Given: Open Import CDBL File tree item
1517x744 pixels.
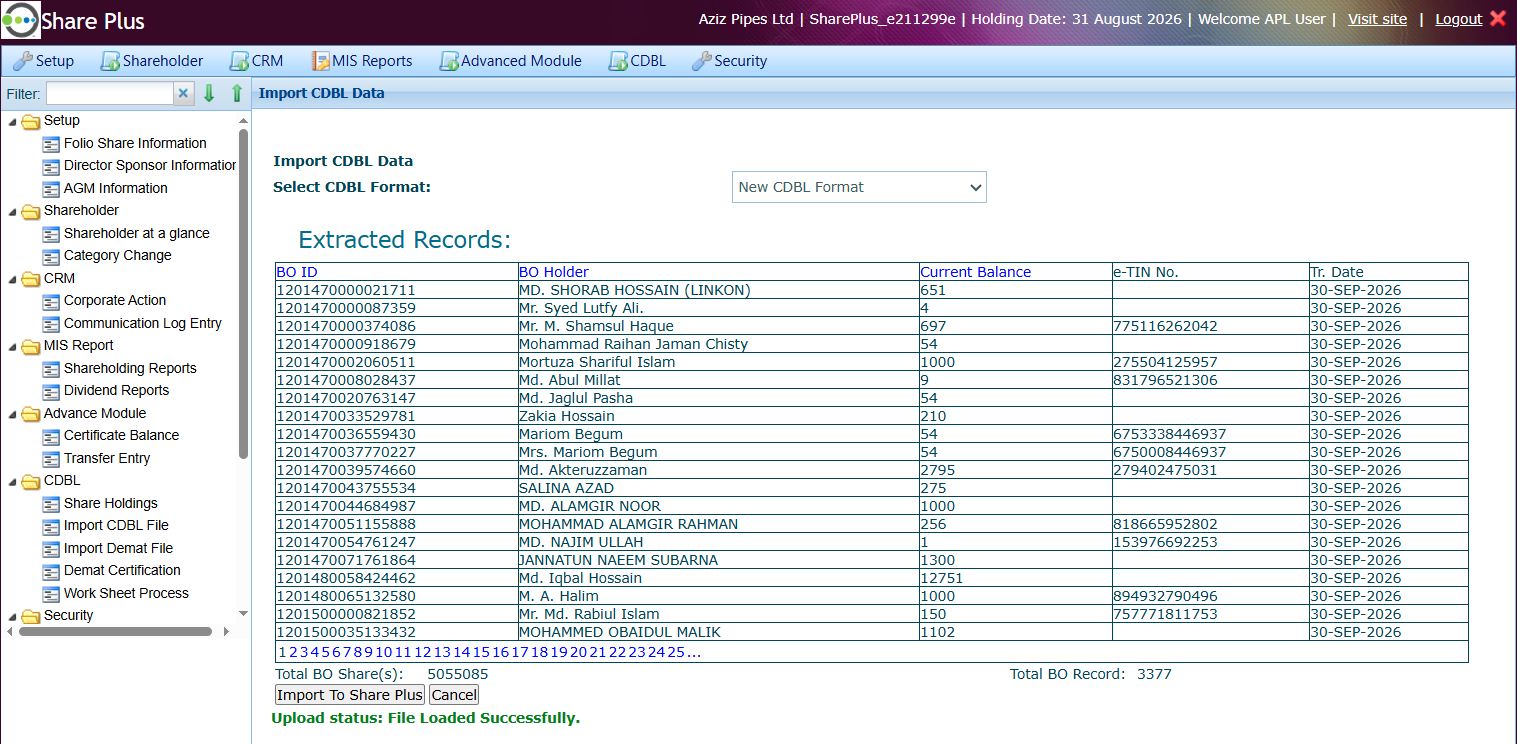Looking at the screenshot, I should (x=116, y=526).
